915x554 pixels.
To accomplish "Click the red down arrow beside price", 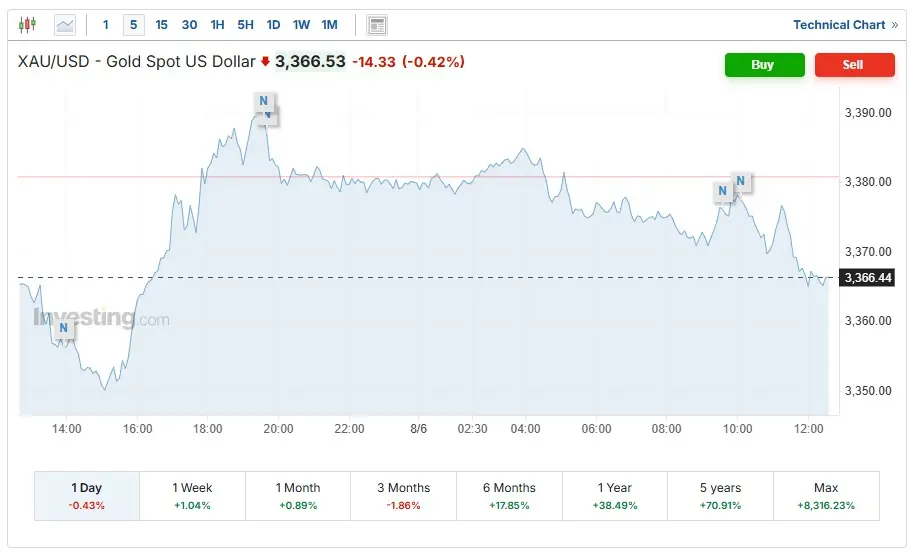I will [x=265, y=62].
